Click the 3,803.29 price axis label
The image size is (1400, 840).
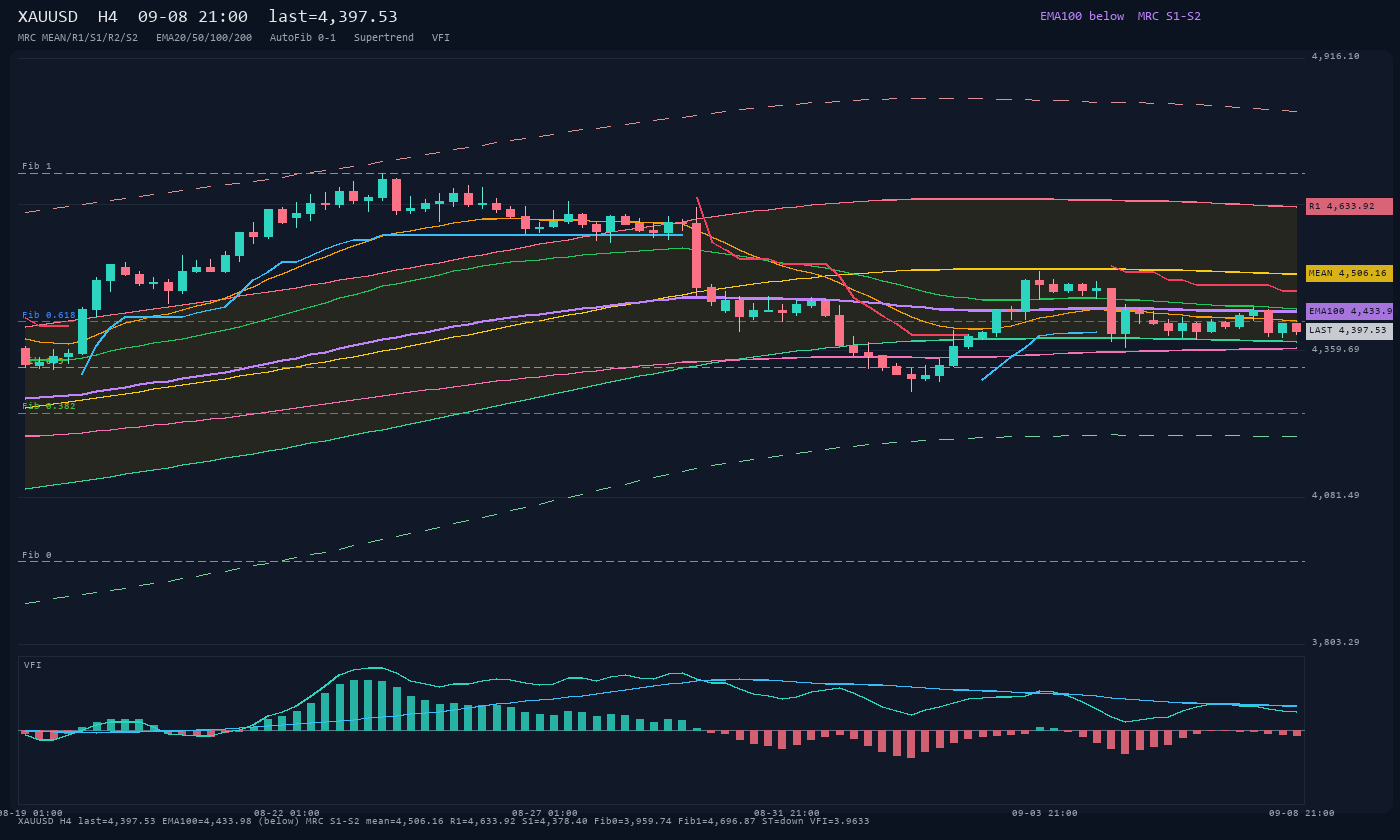[x=1335, y=642]
